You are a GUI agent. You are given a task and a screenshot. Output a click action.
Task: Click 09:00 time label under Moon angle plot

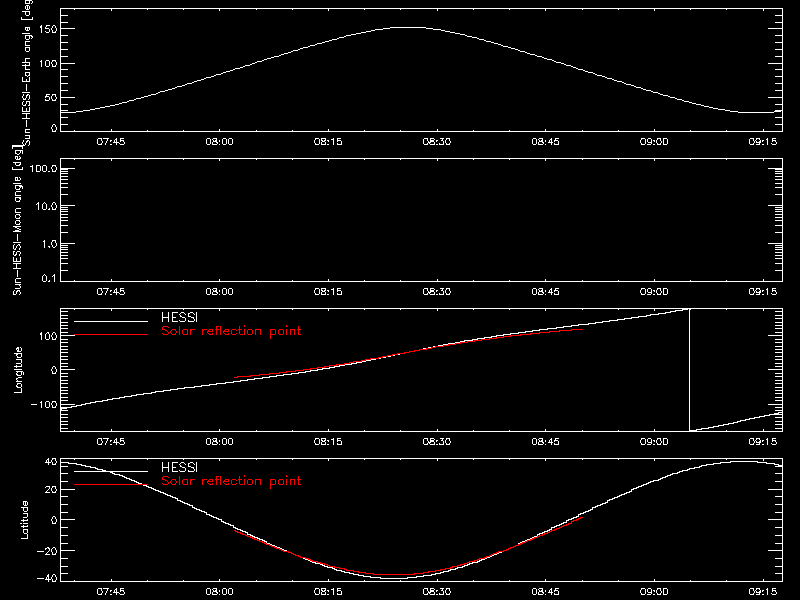pos(654,292)
